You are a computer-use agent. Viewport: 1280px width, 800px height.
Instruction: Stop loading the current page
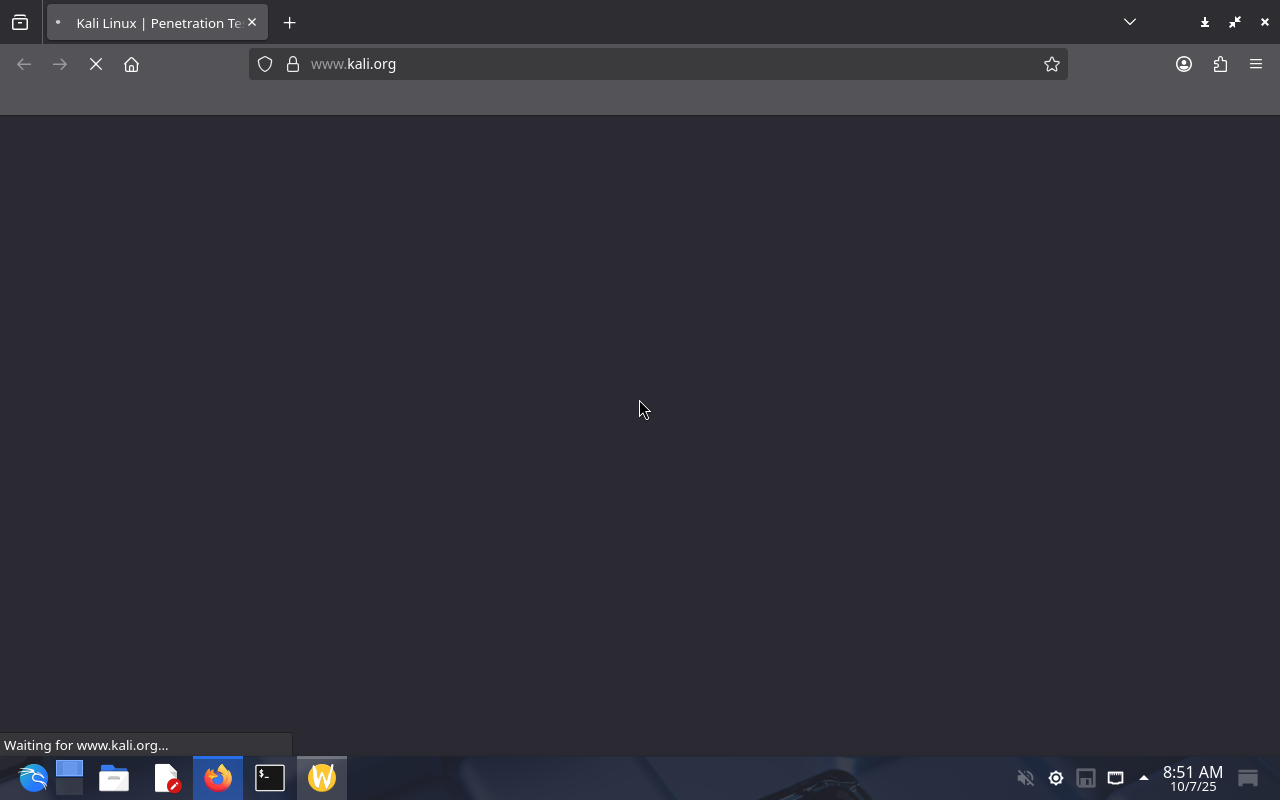pos(96,64)
